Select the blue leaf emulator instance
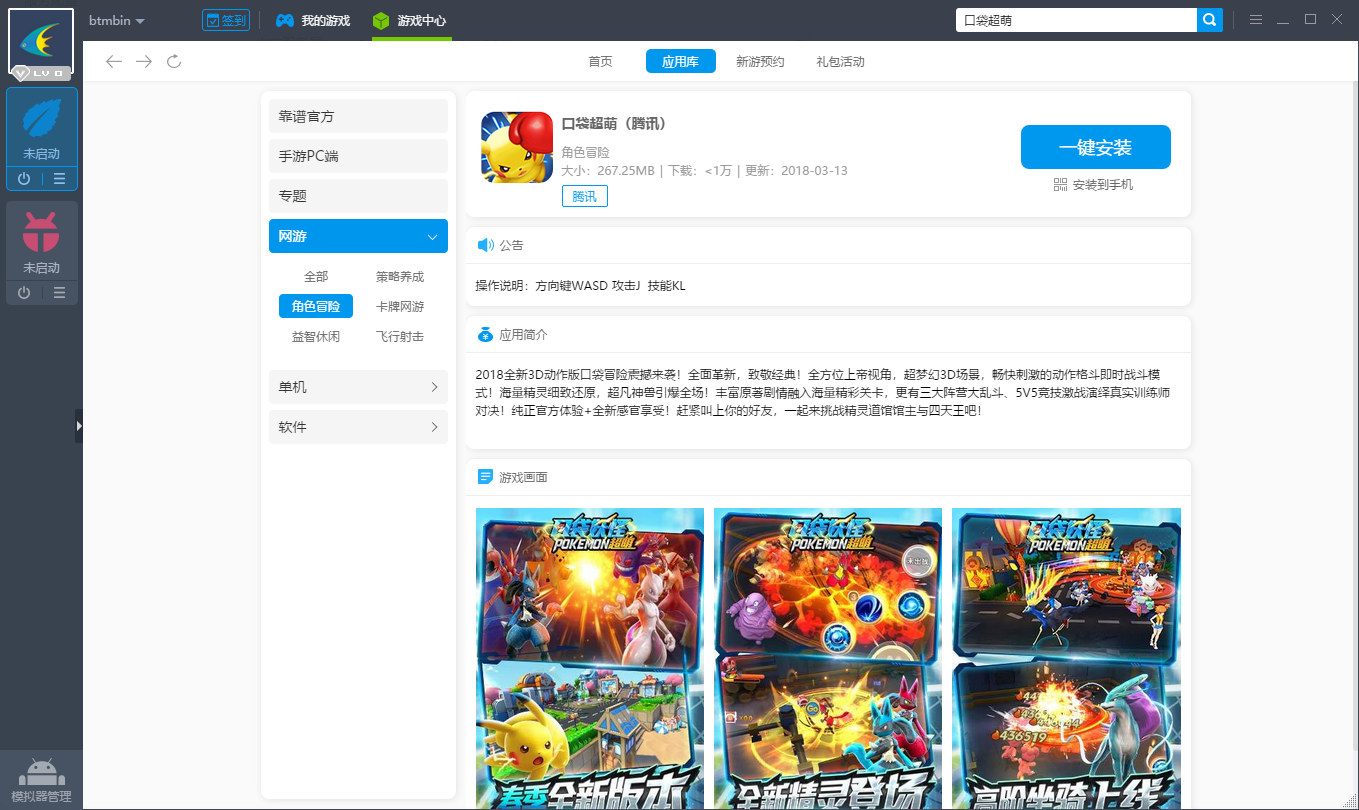 (x=42, y=128)
